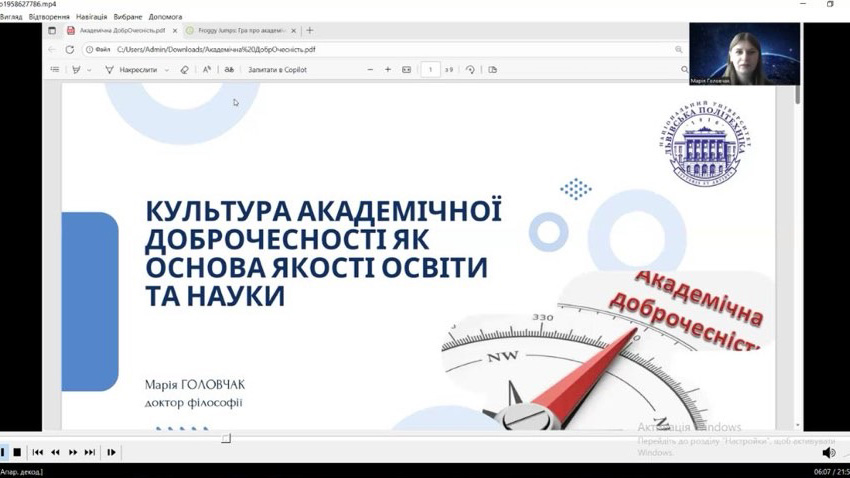Viewport: 850px width, 478px height.
Task: Close the Froggy Jumps tab
Action: (293, 31)
